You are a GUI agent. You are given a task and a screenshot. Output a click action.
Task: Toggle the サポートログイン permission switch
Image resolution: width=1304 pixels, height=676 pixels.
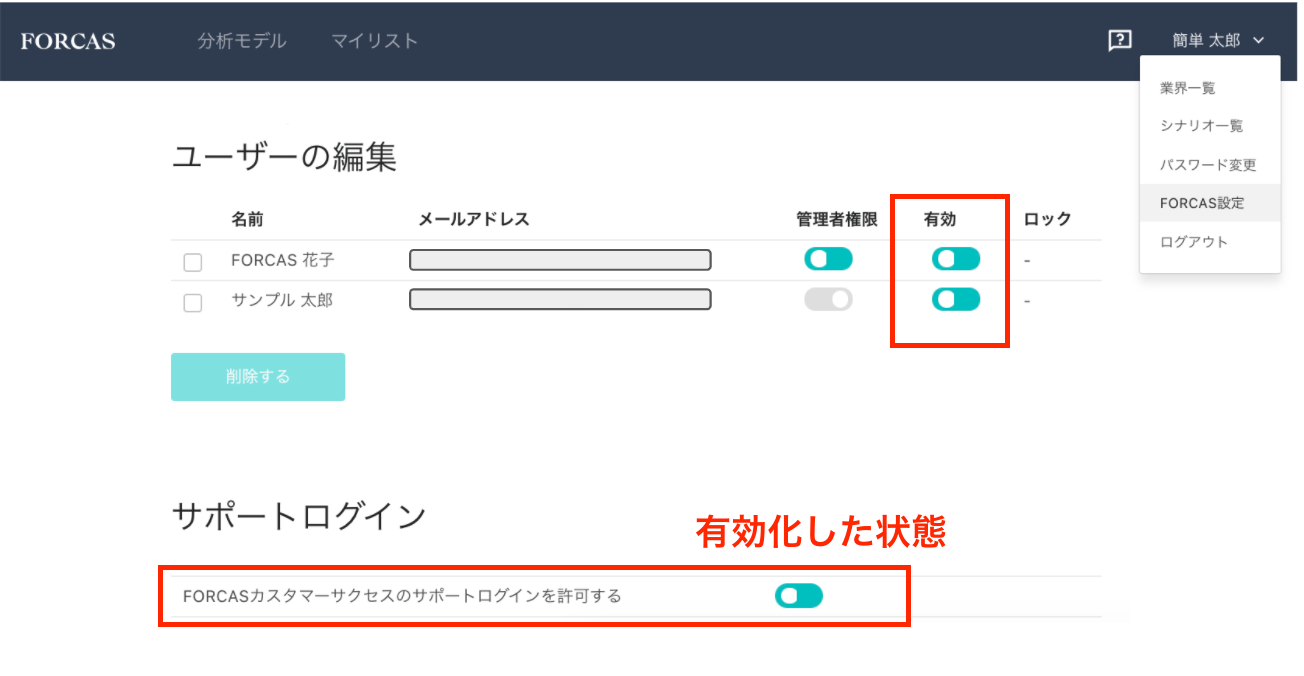798,596
